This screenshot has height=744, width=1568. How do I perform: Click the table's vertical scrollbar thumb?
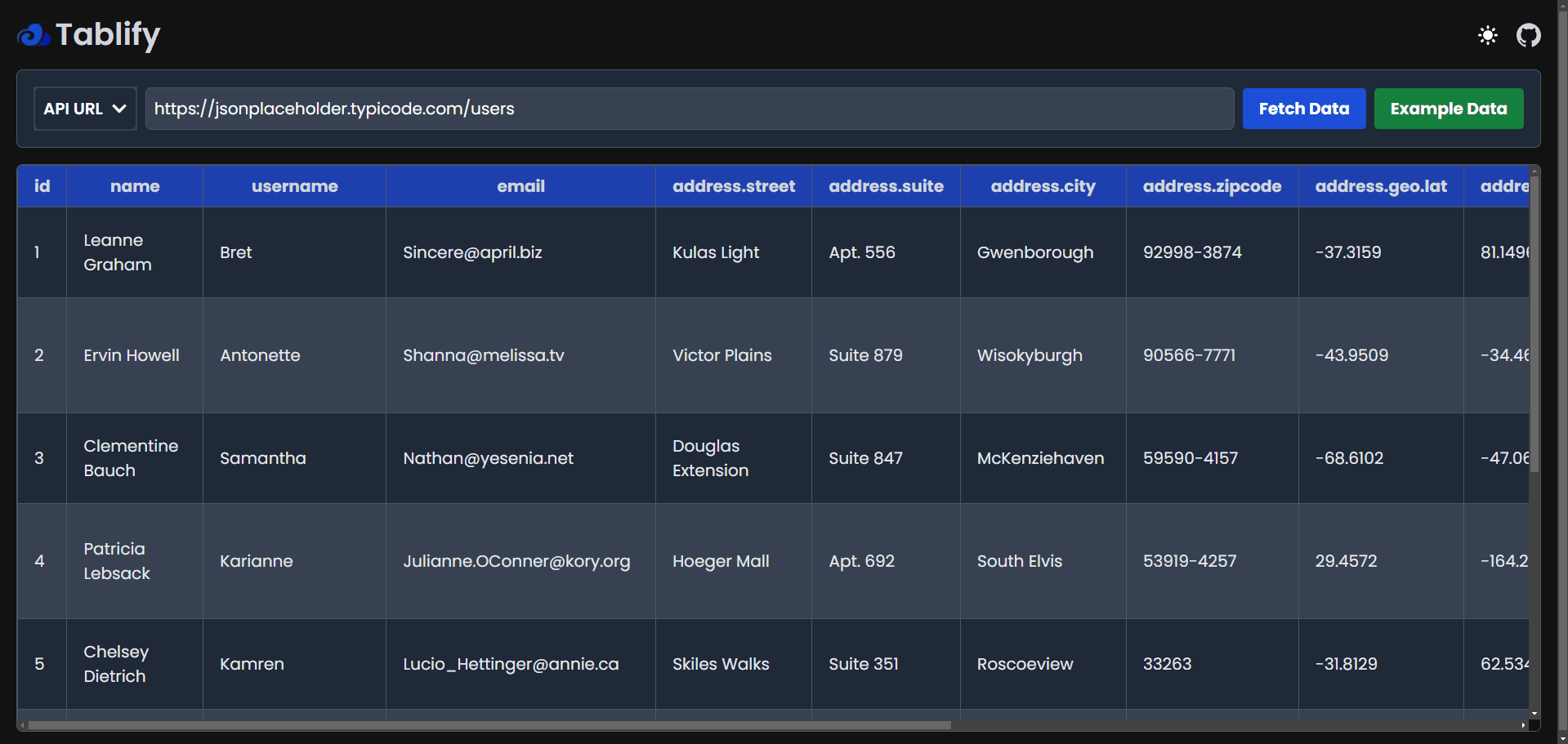[x=1534, y=323]
